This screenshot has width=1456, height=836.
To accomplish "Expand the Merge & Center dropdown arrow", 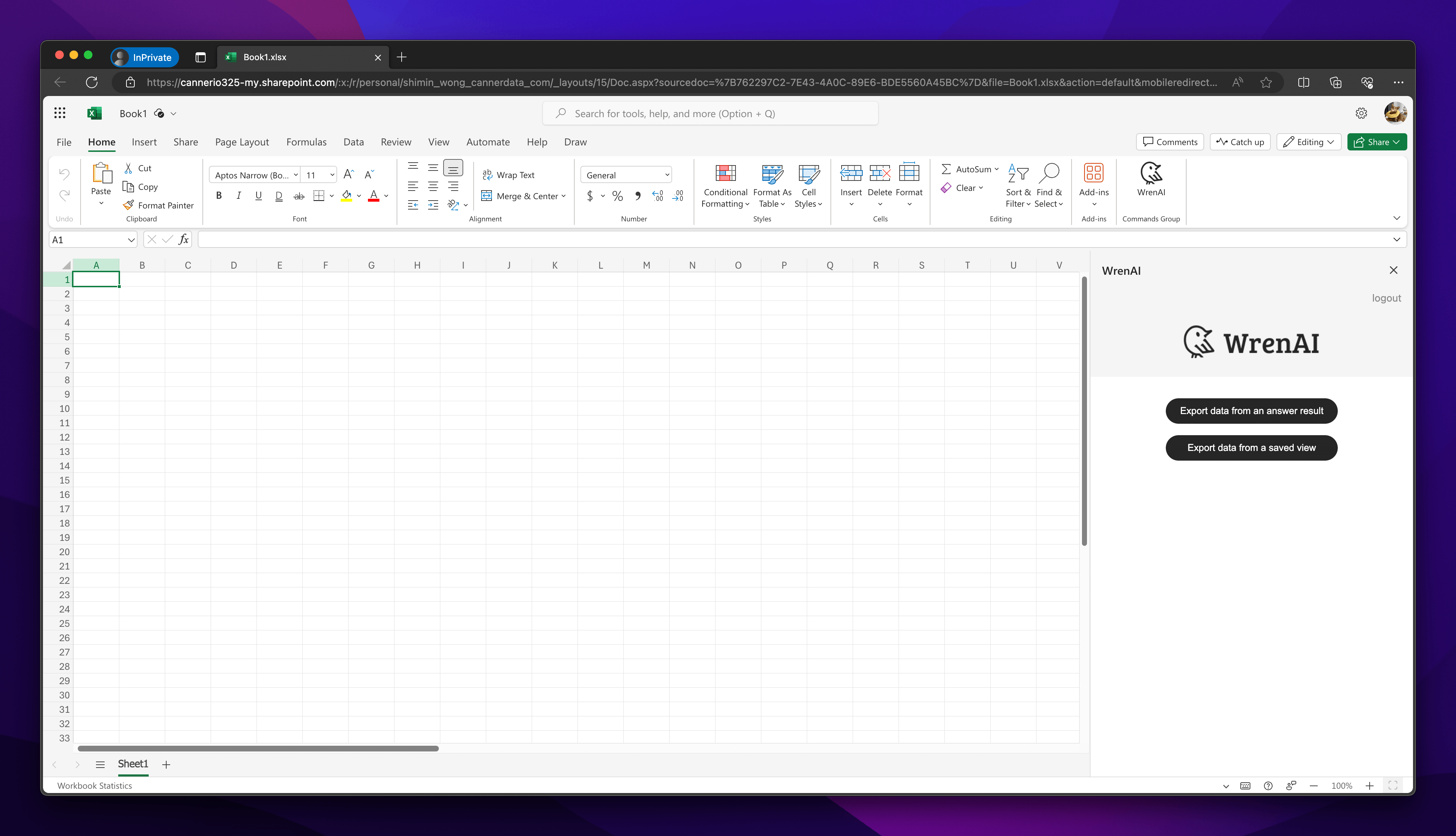I will pyautogui.click(x=563, y=196).
